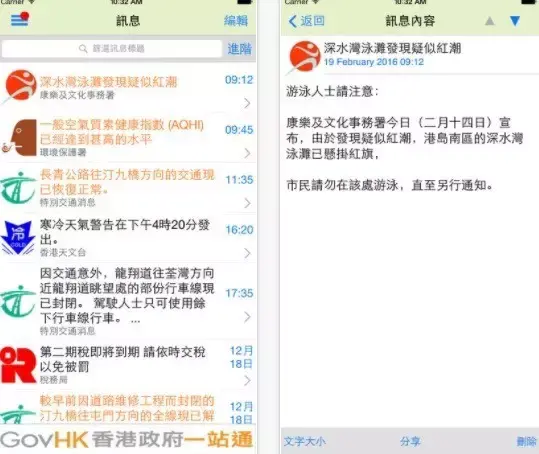Go to previous message with grey up arrow
The image size is (539, 454).
click(490, 21)
